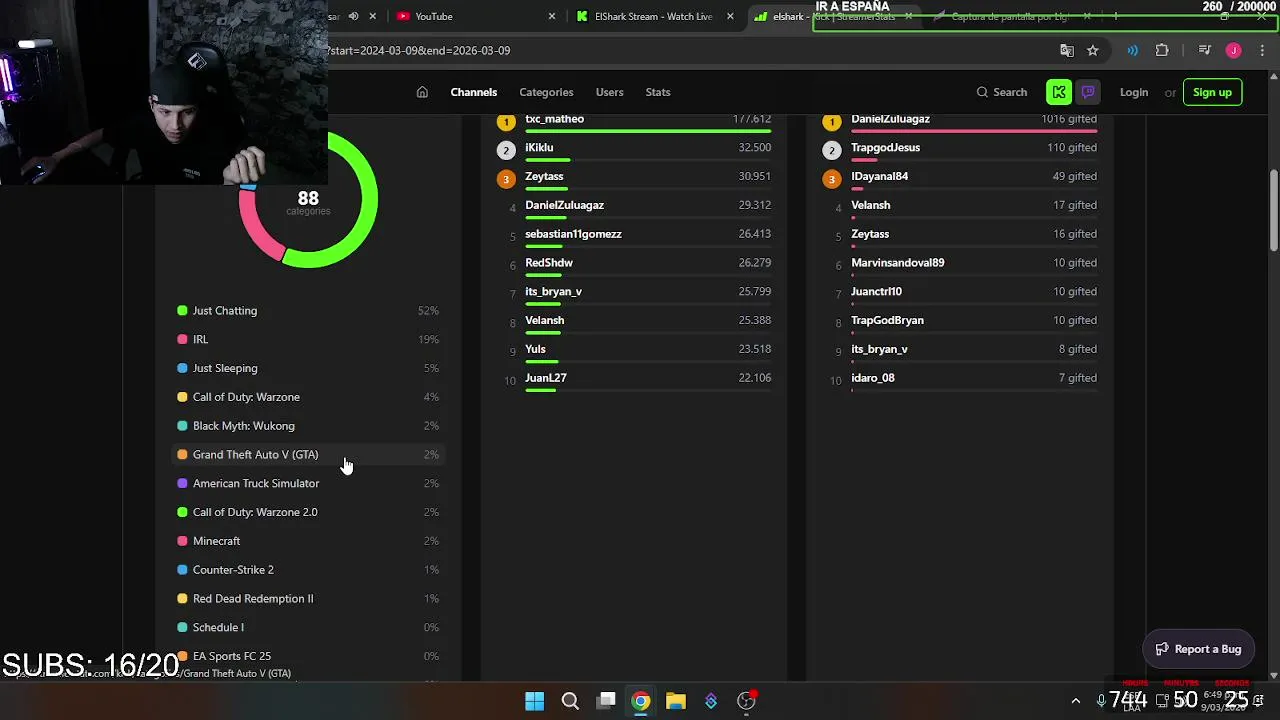This screenshot has width=1280, height=720.
Task: Open the Users menu item
Action: (x=609, y=92)
